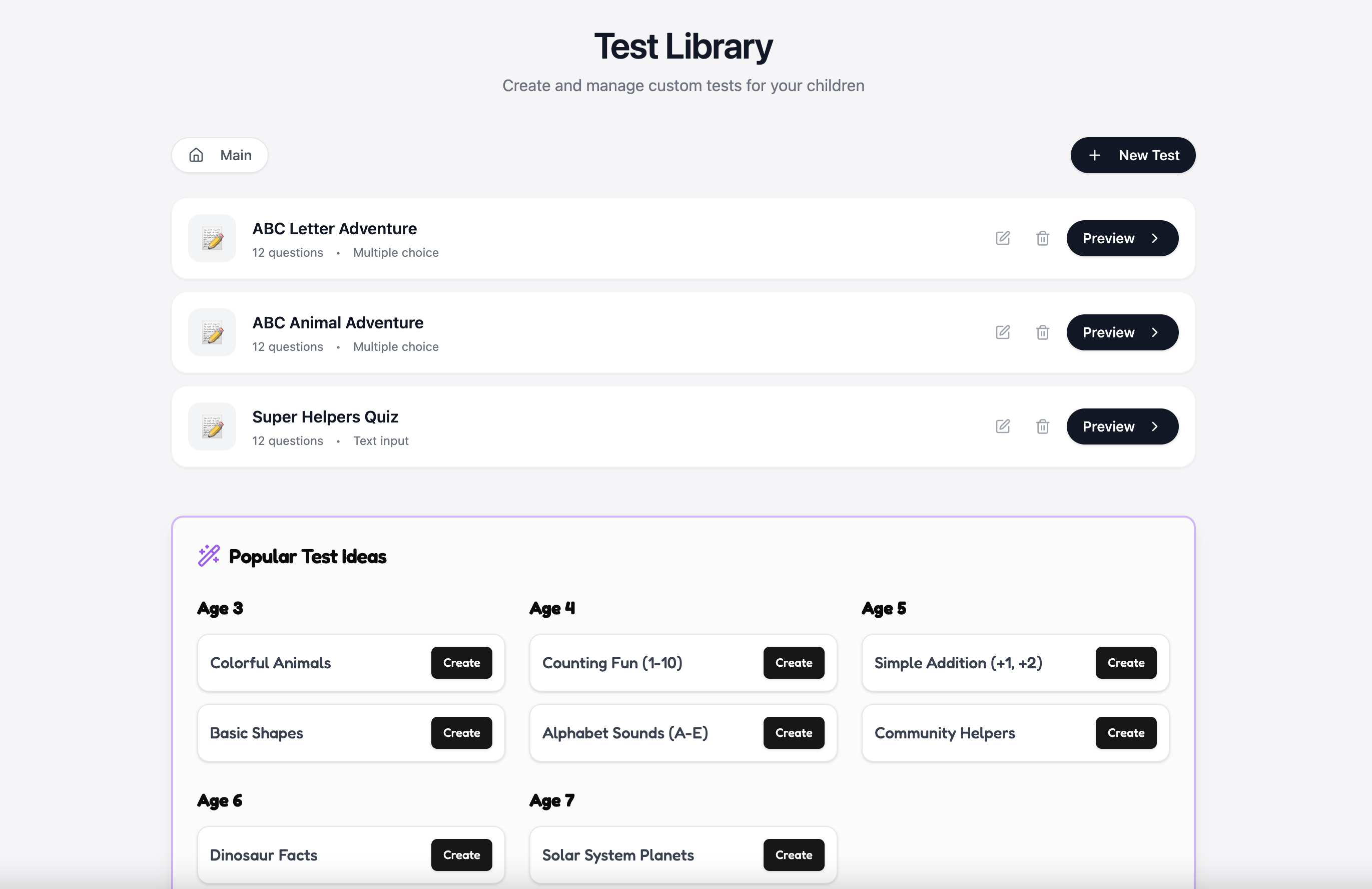Click the arrow chevron on ABC Letter Adventure Preview
Screen dimensions: 1372x889
point(1155,238)
